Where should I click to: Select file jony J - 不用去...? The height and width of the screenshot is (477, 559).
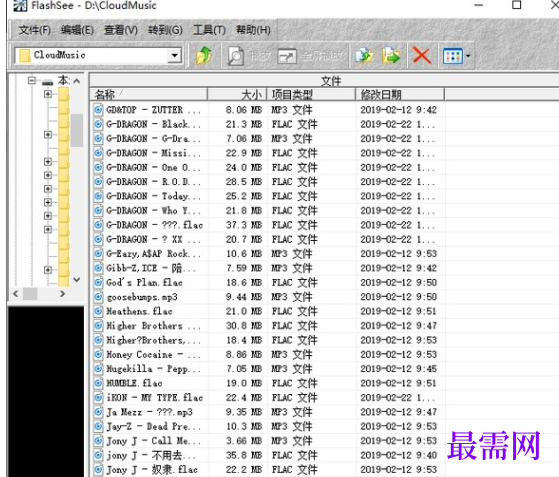coord(151,455)
